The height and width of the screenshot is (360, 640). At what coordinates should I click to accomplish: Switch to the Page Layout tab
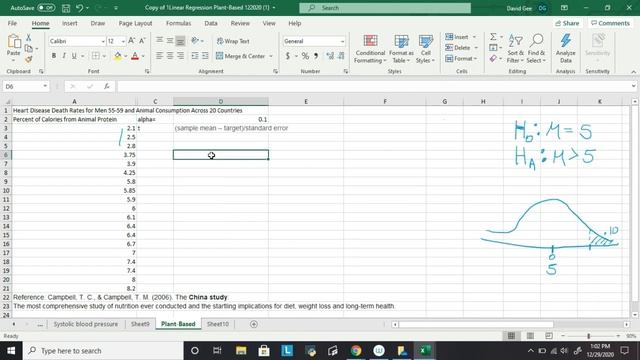coord(135,23)
